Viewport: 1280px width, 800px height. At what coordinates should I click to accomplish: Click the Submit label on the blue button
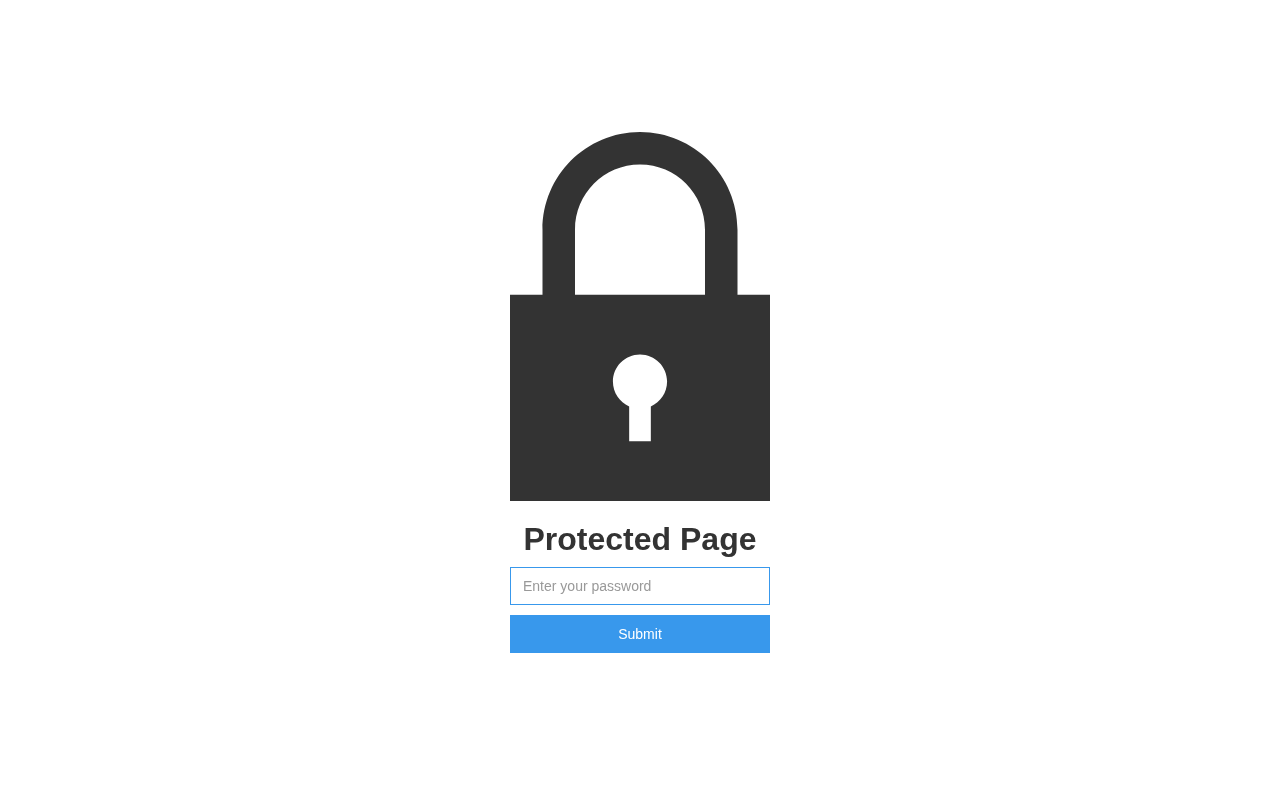640,634
